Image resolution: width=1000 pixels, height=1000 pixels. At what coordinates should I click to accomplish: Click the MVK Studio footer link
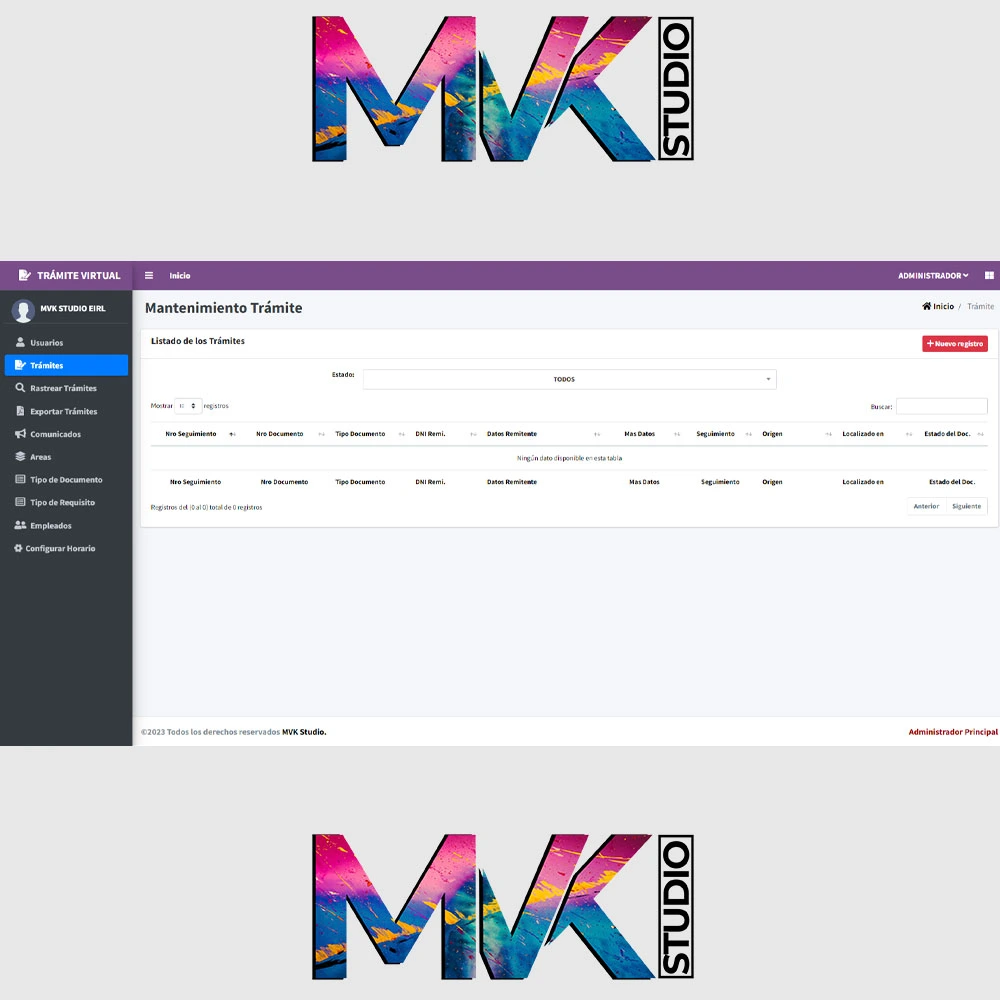pos(304,732)
